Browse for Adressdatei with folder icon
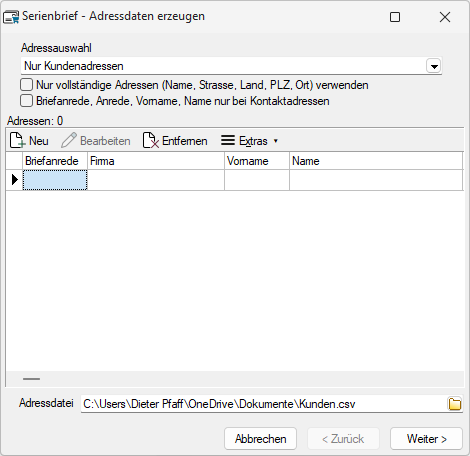The height and width of the screenshot is (456, 470). click(x=455, y=404)
